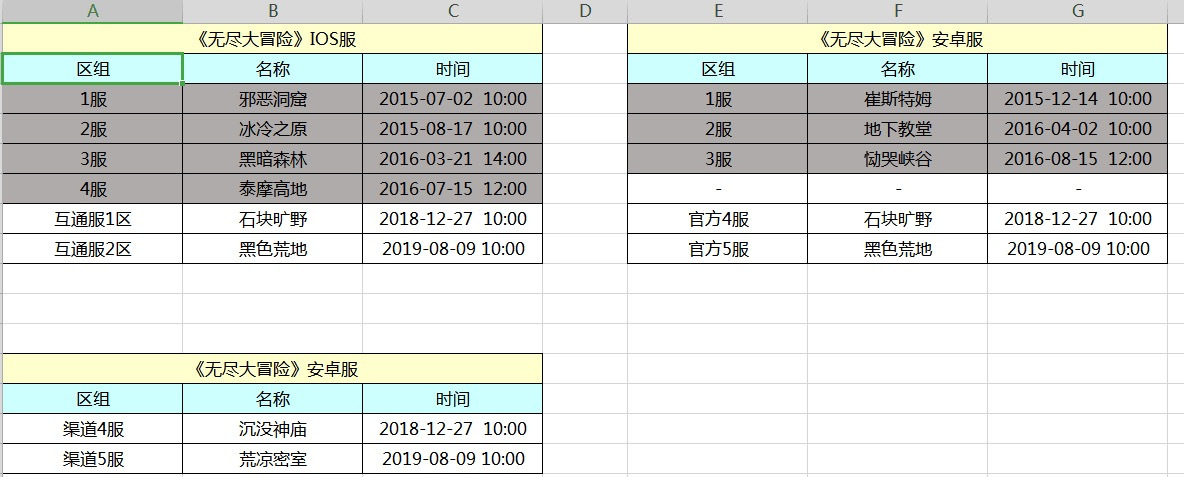Select column B header
The width and height of the screenshot is (1184, 477).
coord(273,11)
